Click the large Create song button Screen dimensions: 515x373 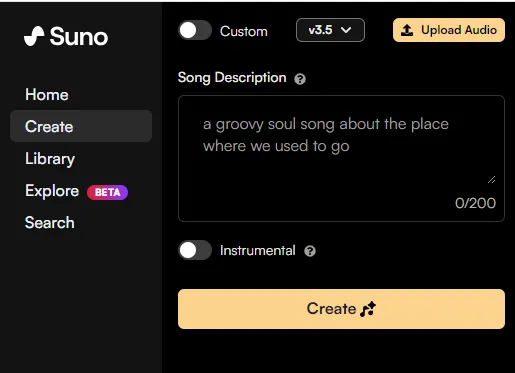[341, 309]
